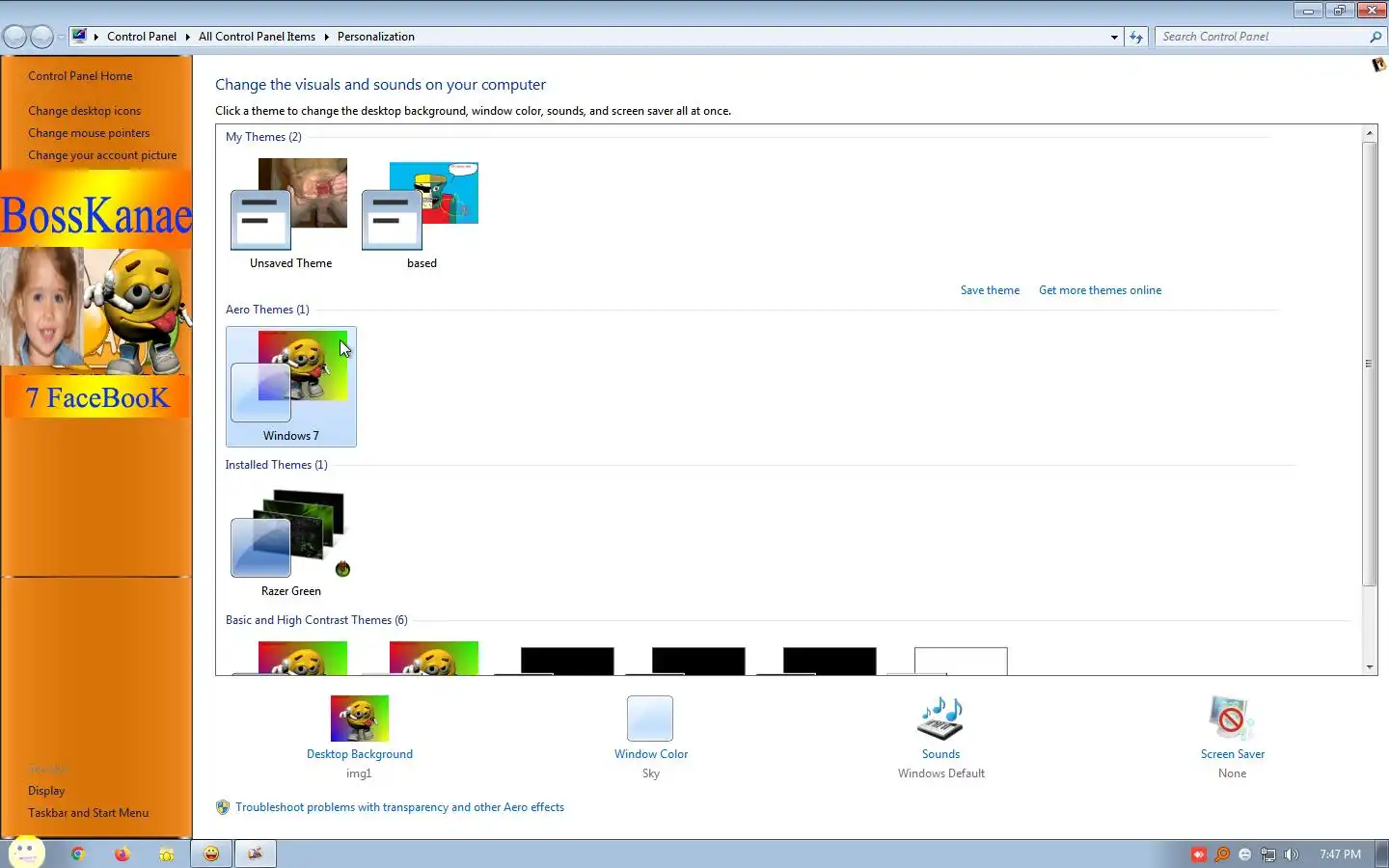1389x868 pixels.
Task: Open the address bar history dropdown
Action: [1114, 37]
